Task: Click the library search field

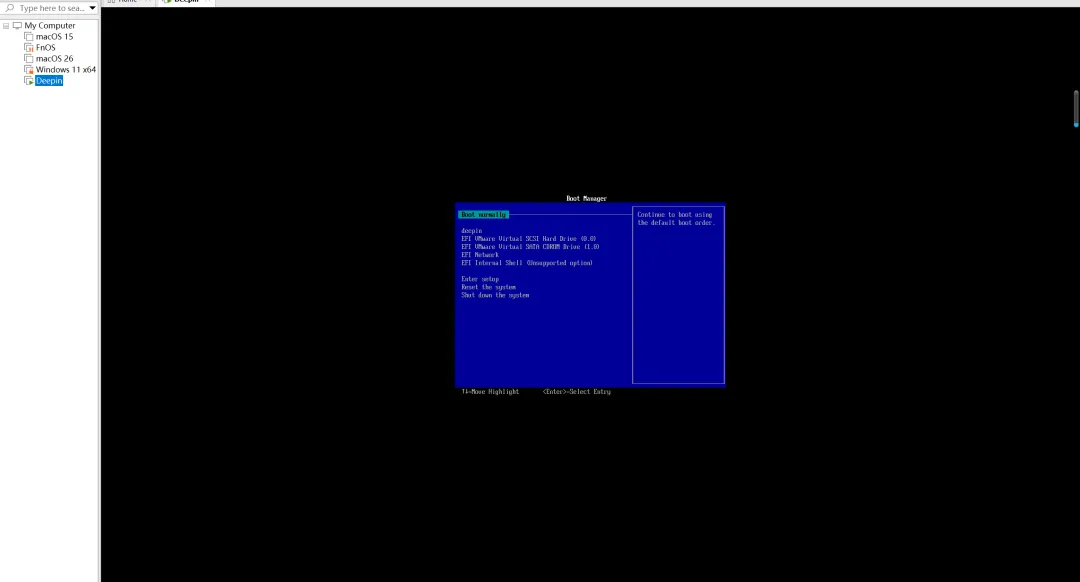Action: pos(50,8)
